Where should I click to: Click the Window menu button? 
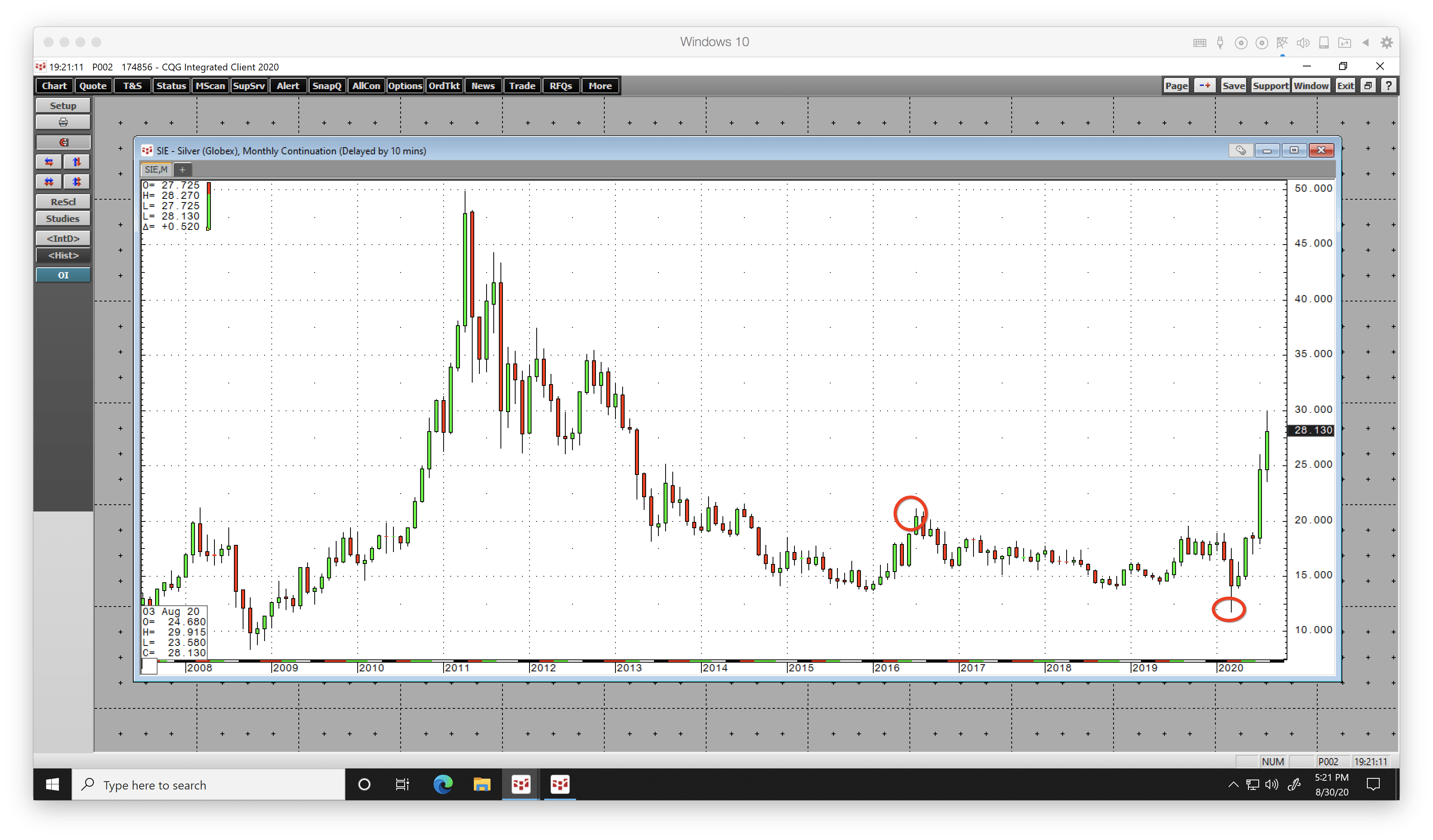pyautogui.click(x=1311, y=86)
